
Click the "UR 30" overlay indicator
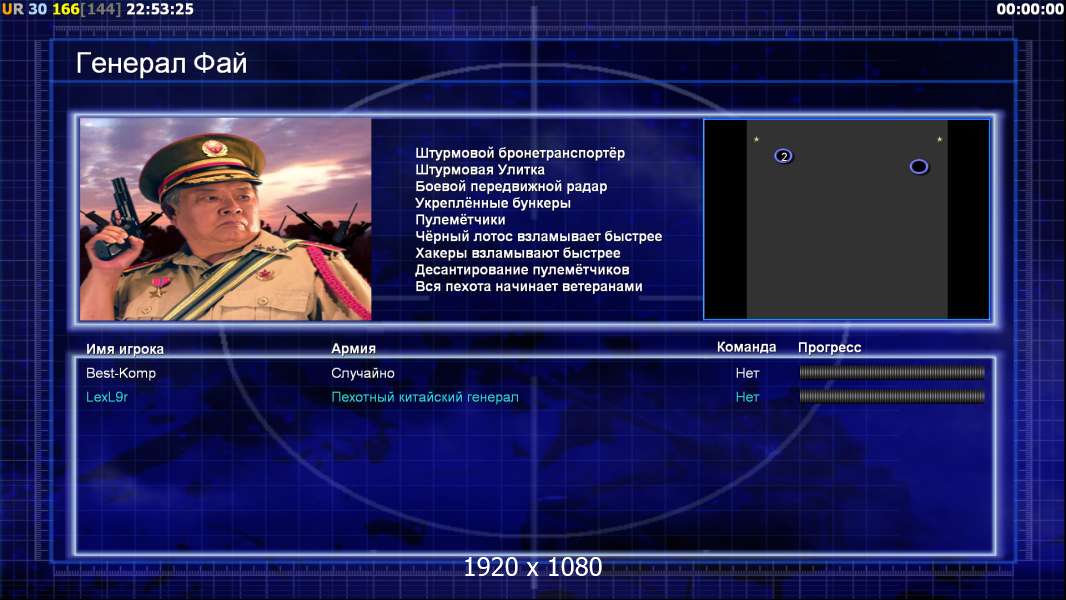(x=24, y=9)
